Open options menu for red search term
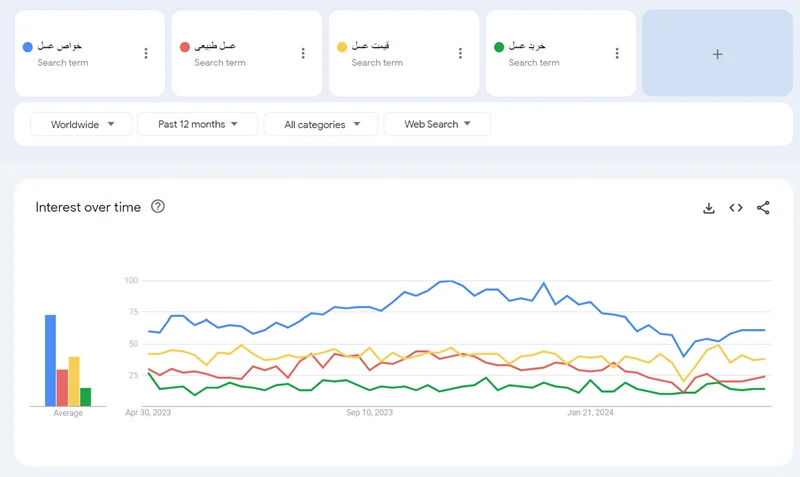Screen dimensions: 800x477 click(x=303, y=54)
